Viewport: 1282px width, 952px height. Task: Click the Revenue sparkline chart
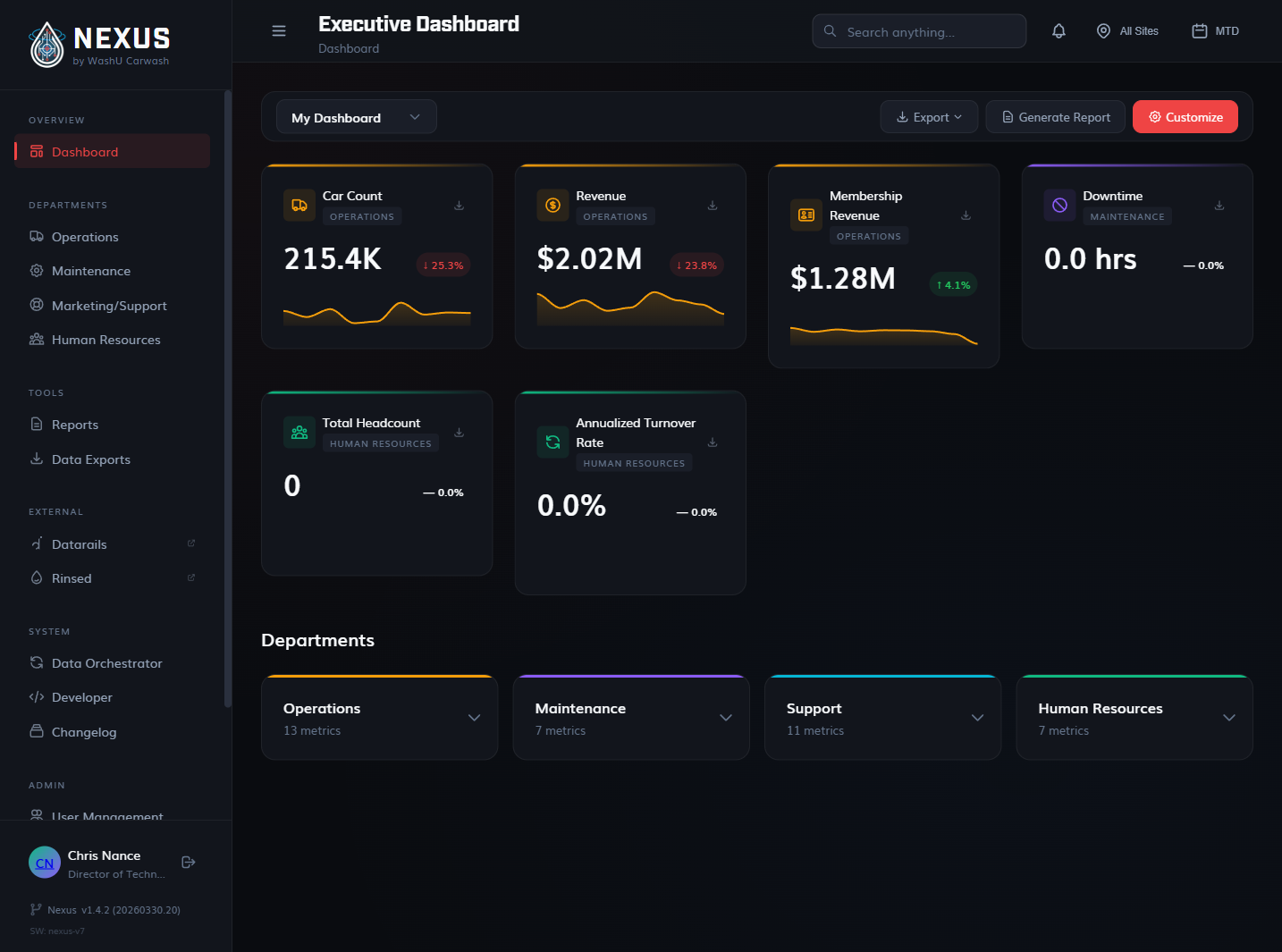click(x=630, y=308)
